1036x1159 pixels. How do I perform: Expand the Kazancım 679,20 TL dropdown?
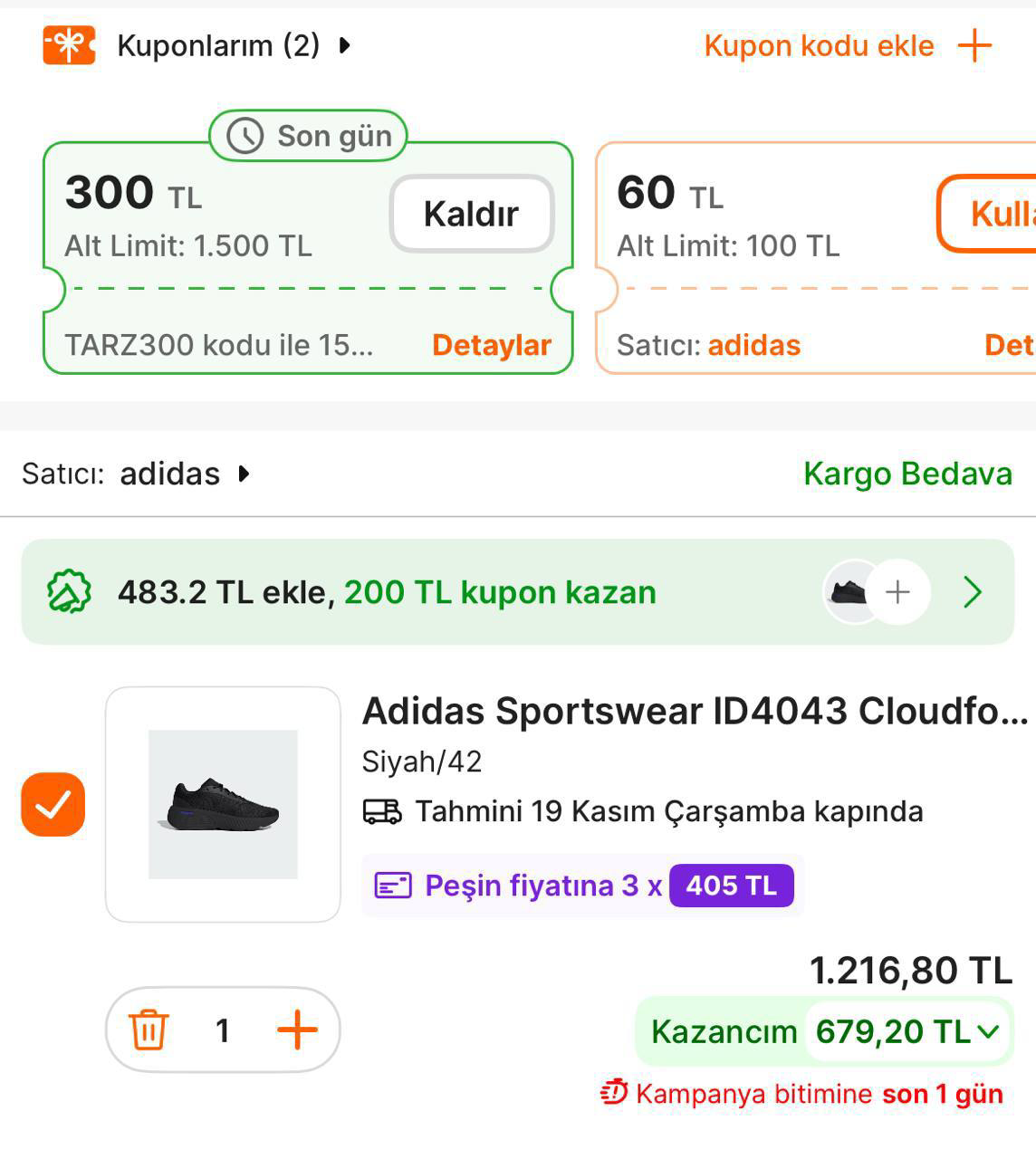(x=988, y=1031)
